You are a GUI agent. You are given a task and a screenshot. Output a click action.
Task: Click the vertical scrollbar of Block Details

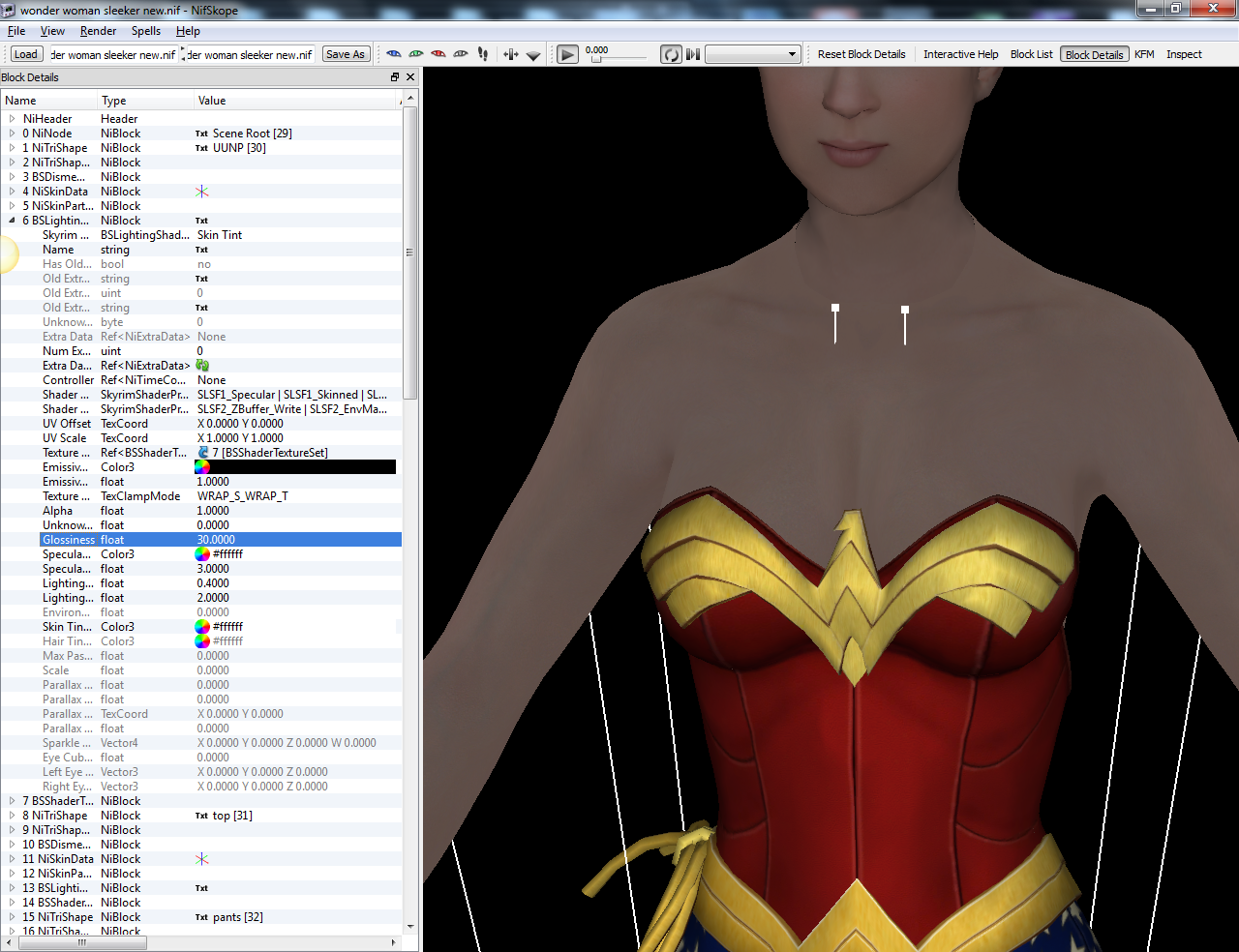coord(410,253)
